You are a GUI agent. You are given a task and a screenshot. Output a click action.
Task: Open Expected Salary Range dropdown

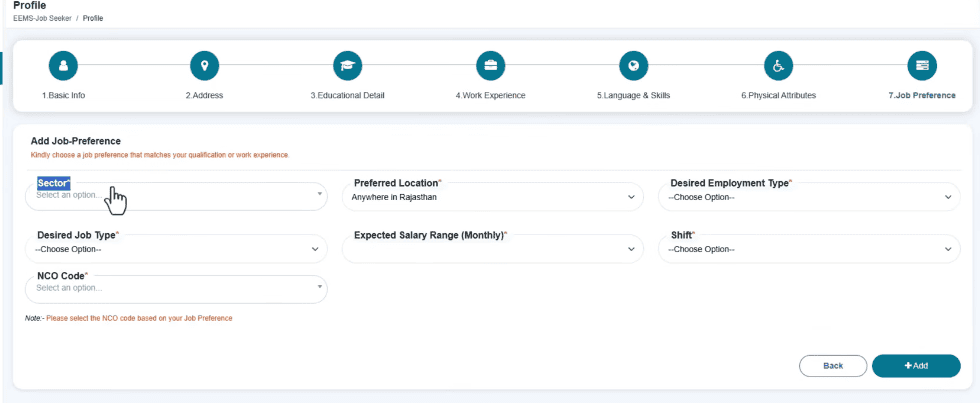tap(492, 249)
